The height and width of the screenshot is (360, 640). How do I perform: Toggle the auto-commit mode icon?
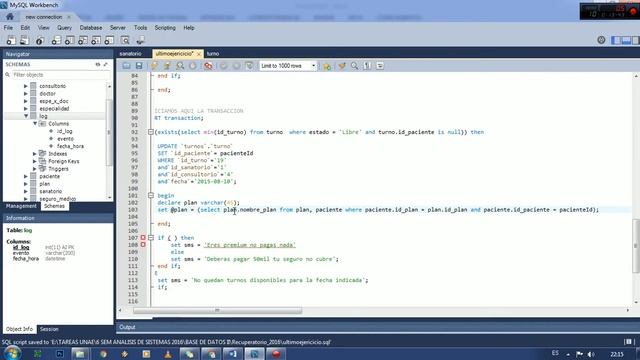[249, 66]
